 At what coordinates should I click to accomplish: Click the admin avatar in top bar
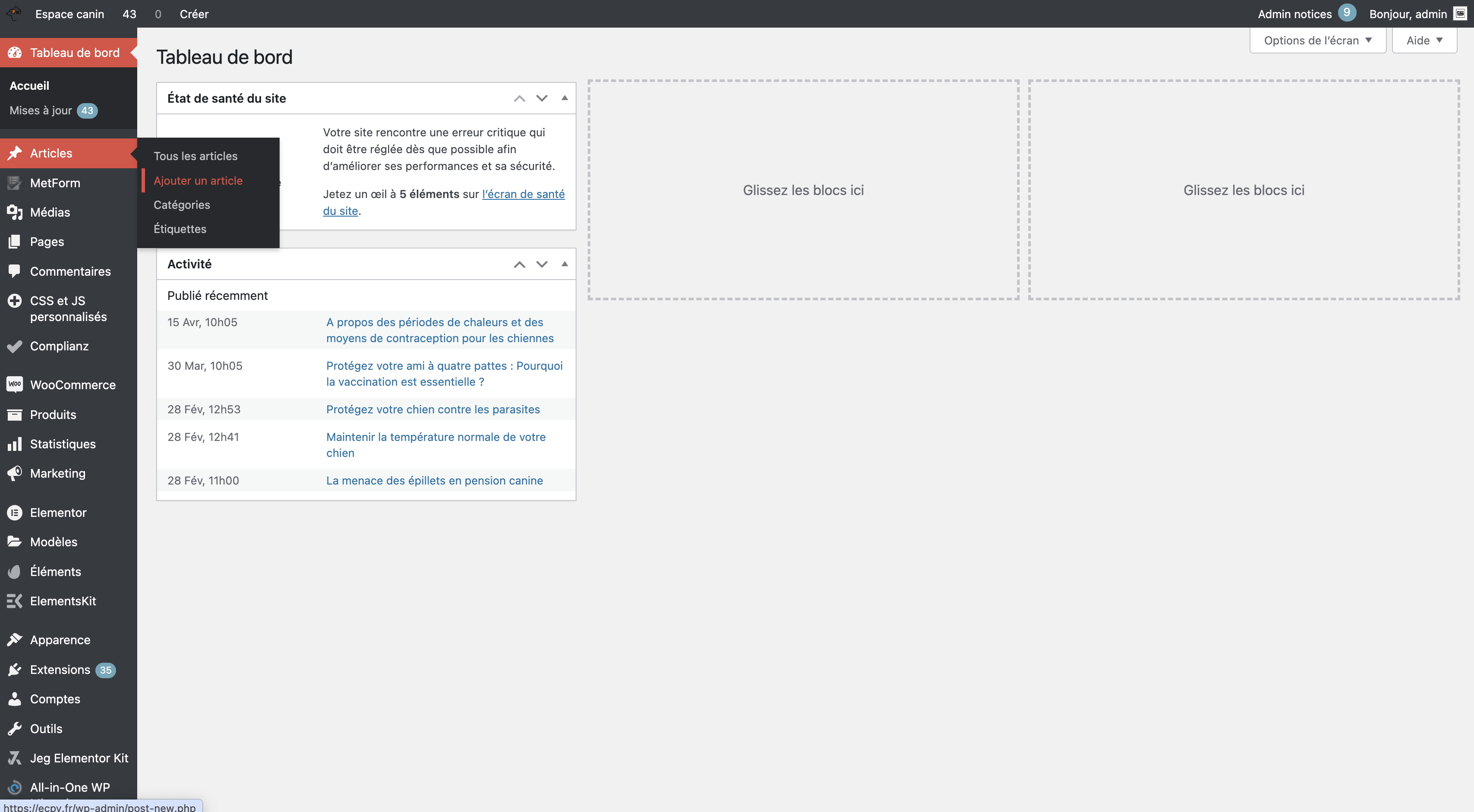click(1460, 14)
